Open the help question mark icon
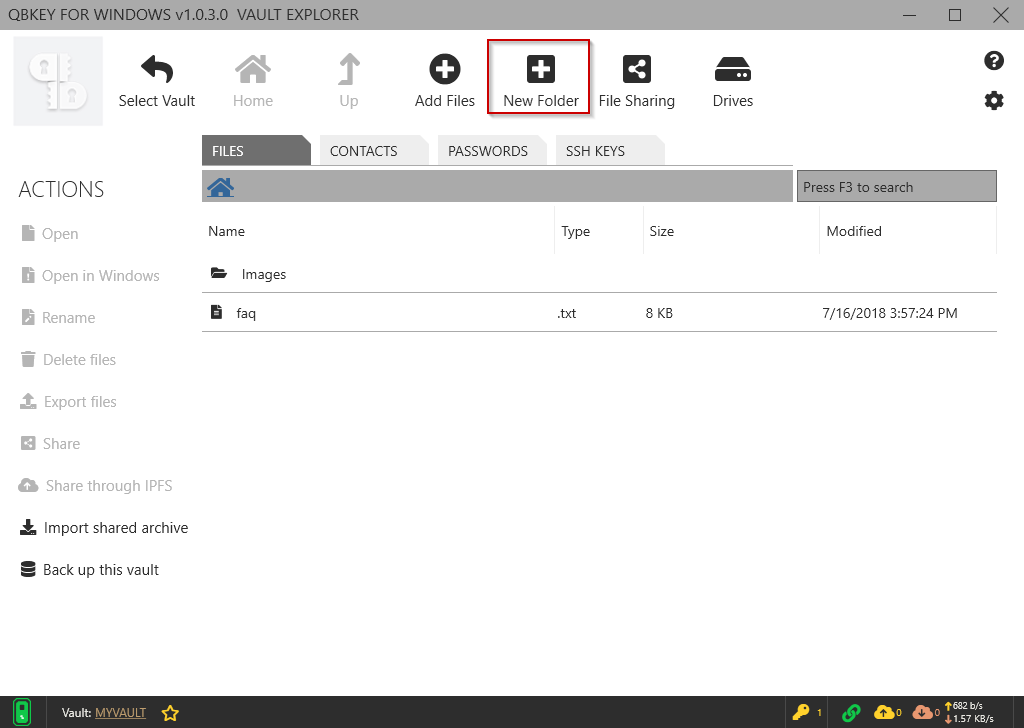Viewport: 1024px width, 728px height. (x=993, y=61)
